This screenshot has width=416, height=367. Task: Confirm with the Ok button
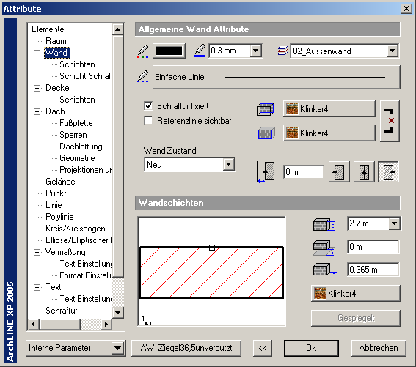pyautogui.click(x=311, y=348)
